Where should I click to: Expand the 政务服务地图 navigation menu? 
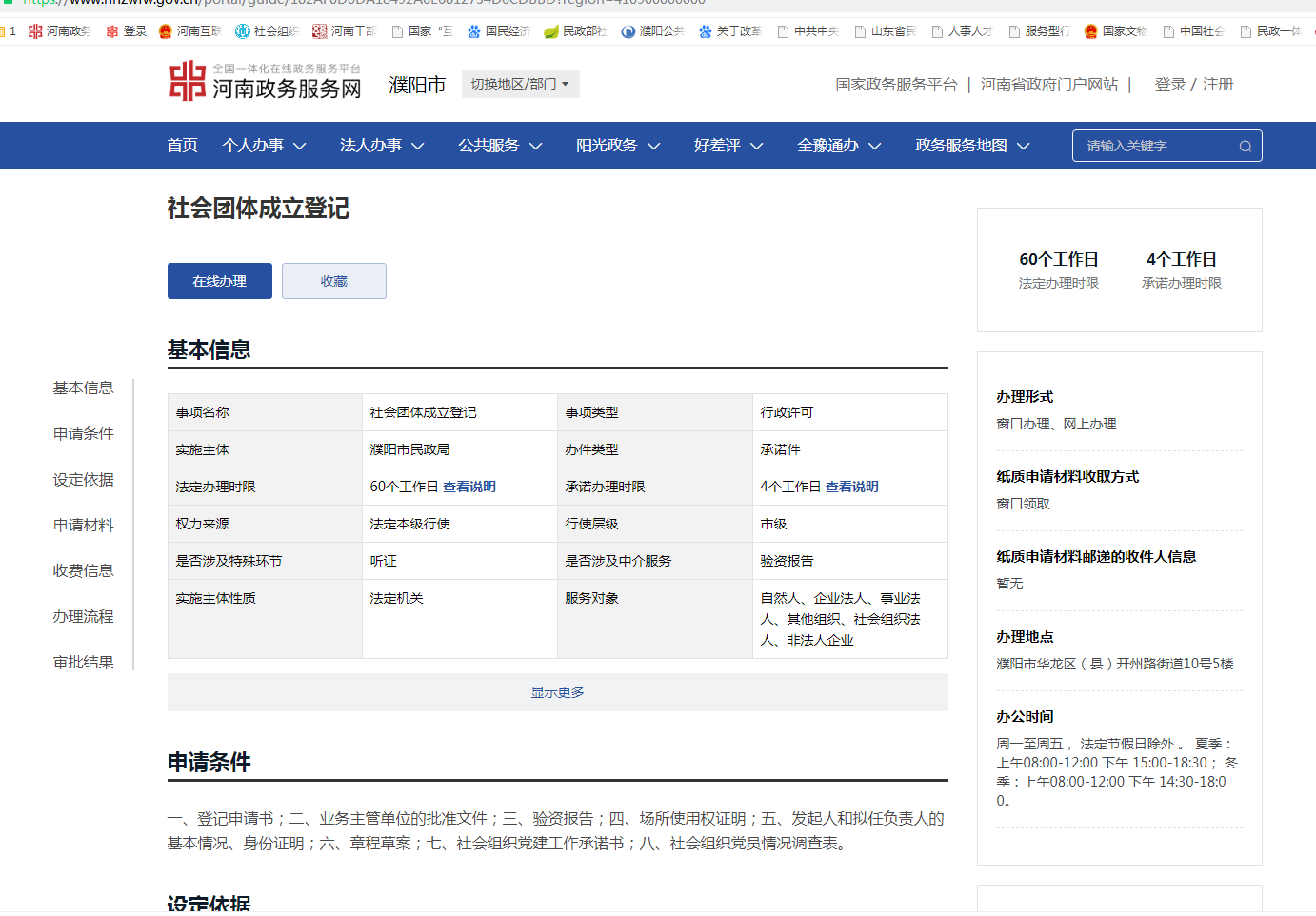click(972, 146)
